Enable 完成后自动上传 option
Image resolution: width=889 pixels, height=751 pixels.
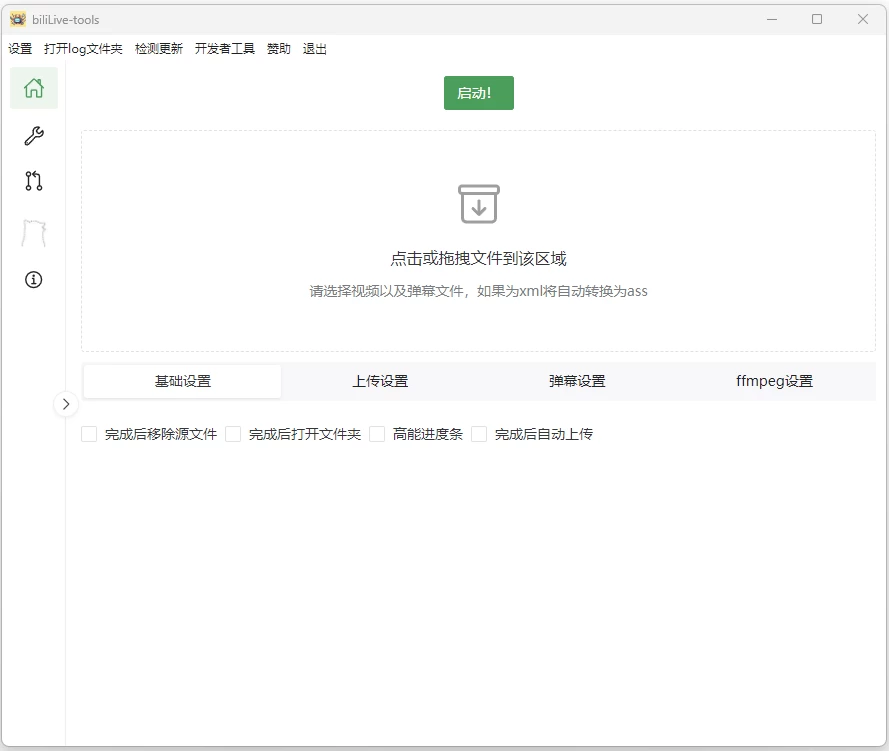[x=478, y=434]
